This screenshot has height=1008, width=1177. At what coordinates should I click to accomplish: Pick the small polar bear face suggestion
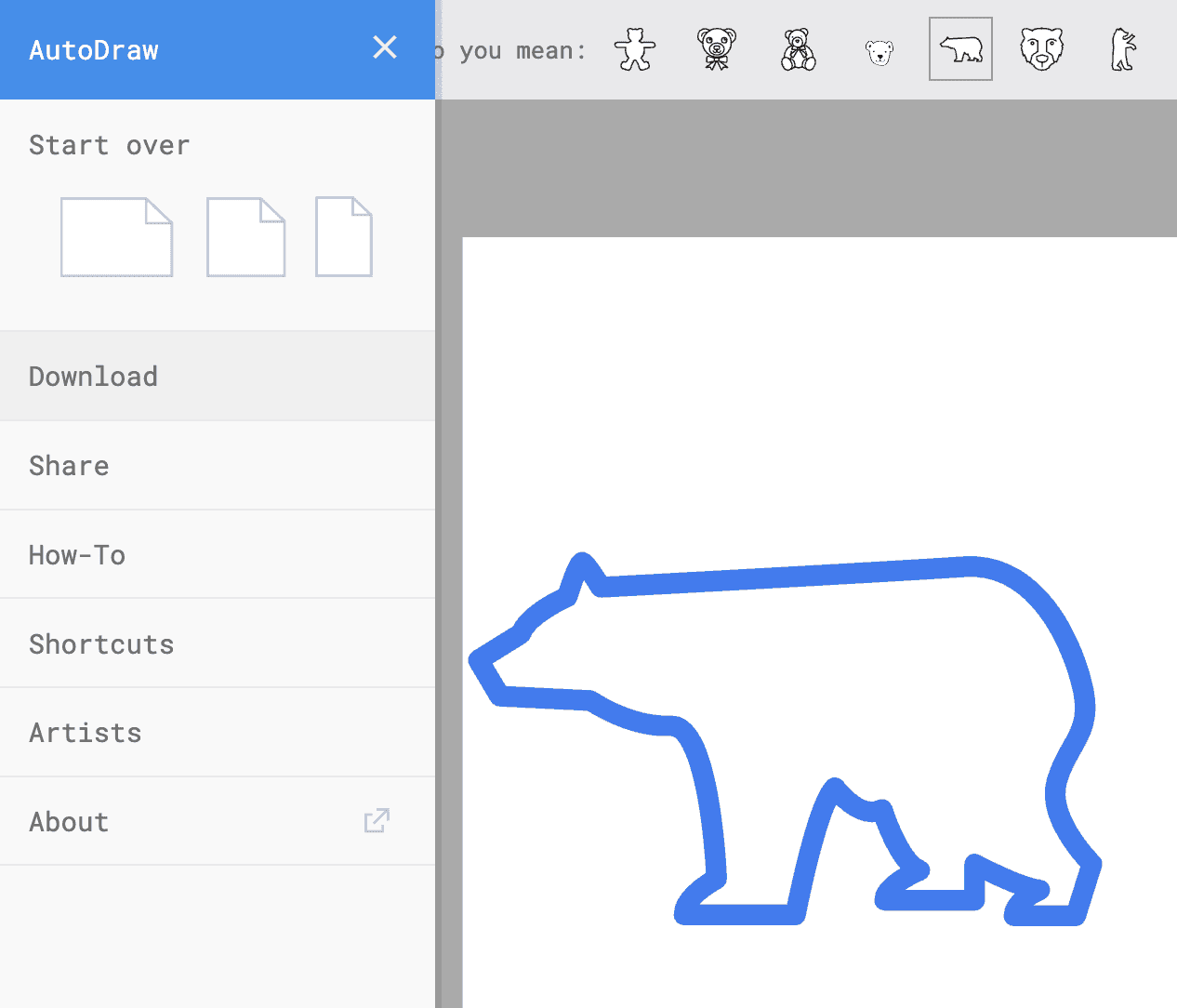click(x=879, y=52)
